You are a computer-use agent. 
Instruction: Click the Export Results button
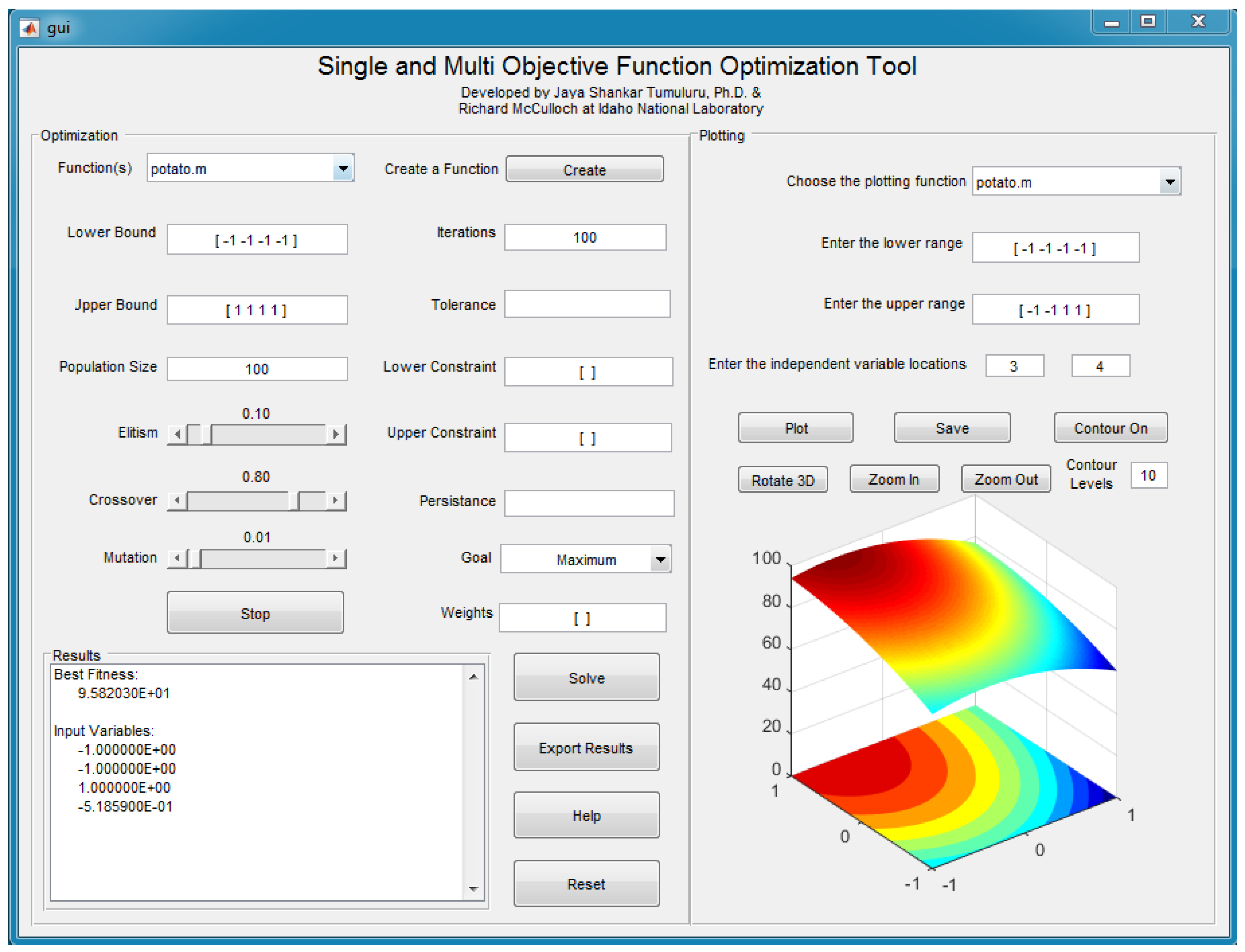click(x=586, y=748)
